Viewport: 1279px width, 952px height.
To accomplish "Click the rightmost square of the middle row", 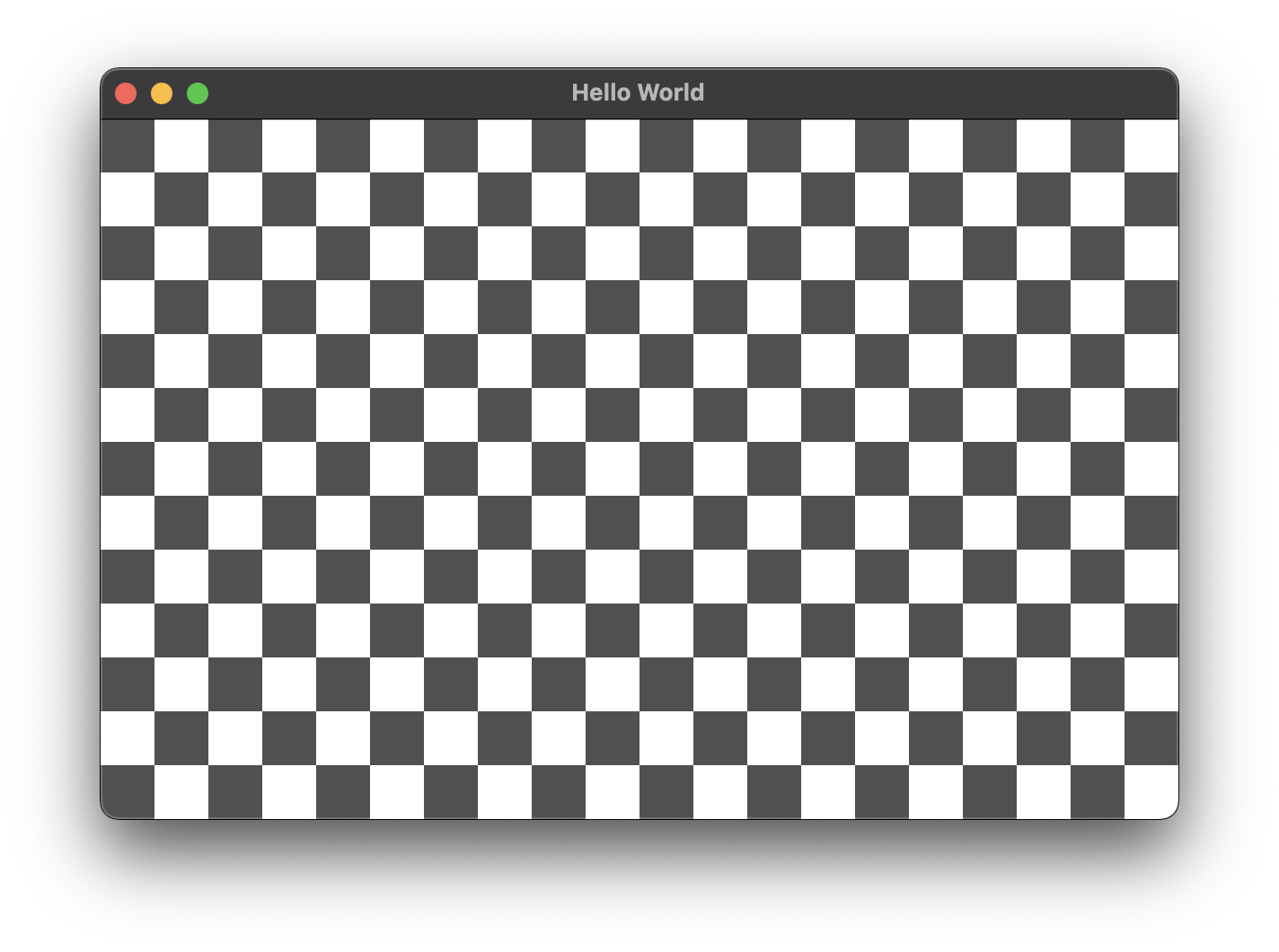I will click(x=1151, y=467).
